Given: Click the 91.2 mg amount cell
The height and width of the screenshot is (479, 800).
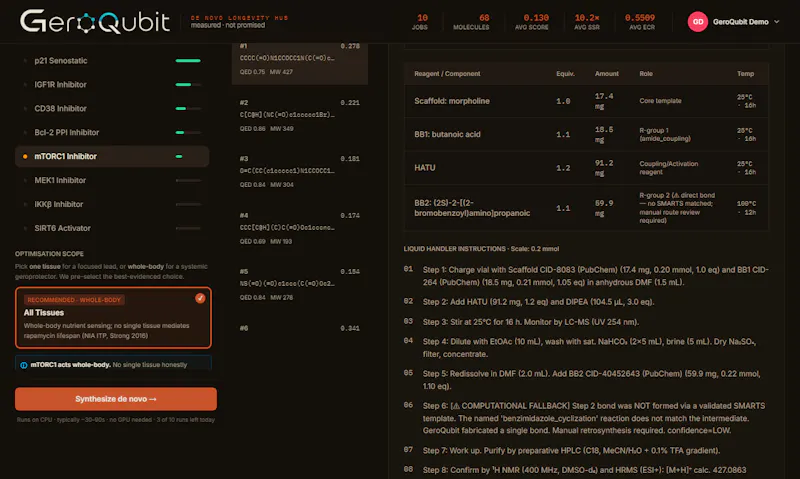Looking at the screenshot, I should [x=604, y=168].
